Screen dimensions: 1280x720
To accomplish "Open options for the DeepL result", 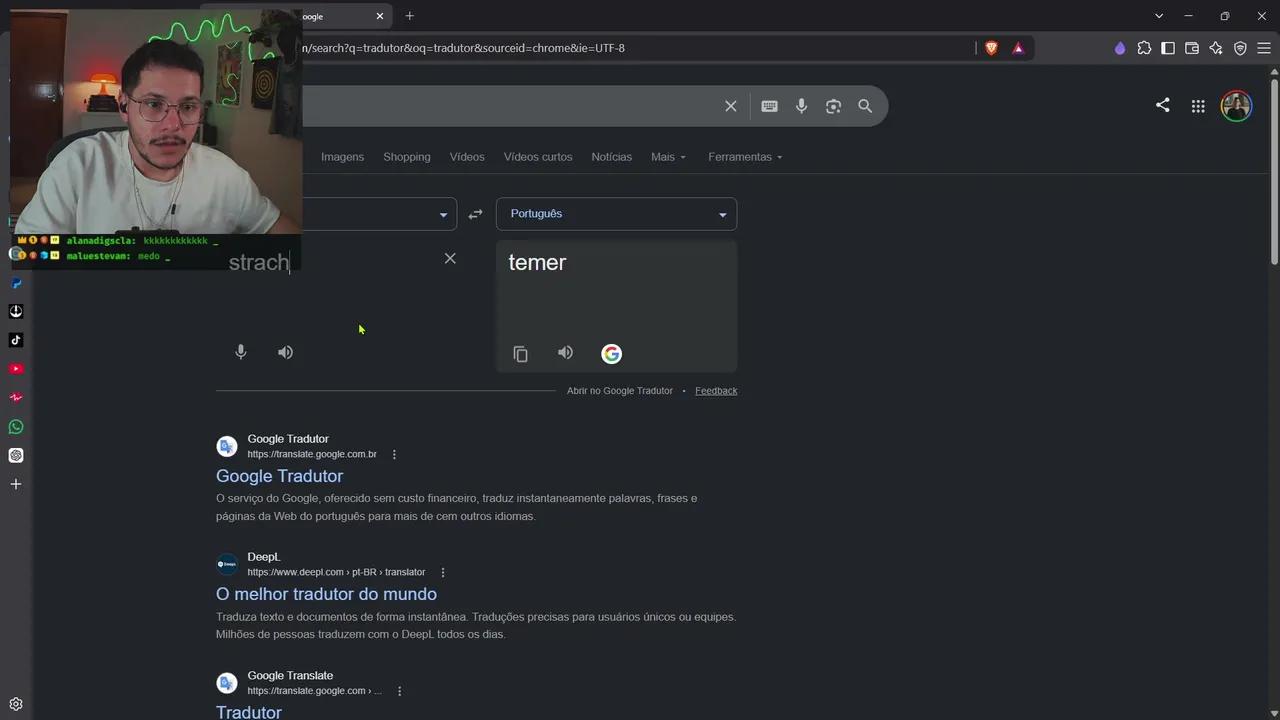I will (x=443, y=572).
